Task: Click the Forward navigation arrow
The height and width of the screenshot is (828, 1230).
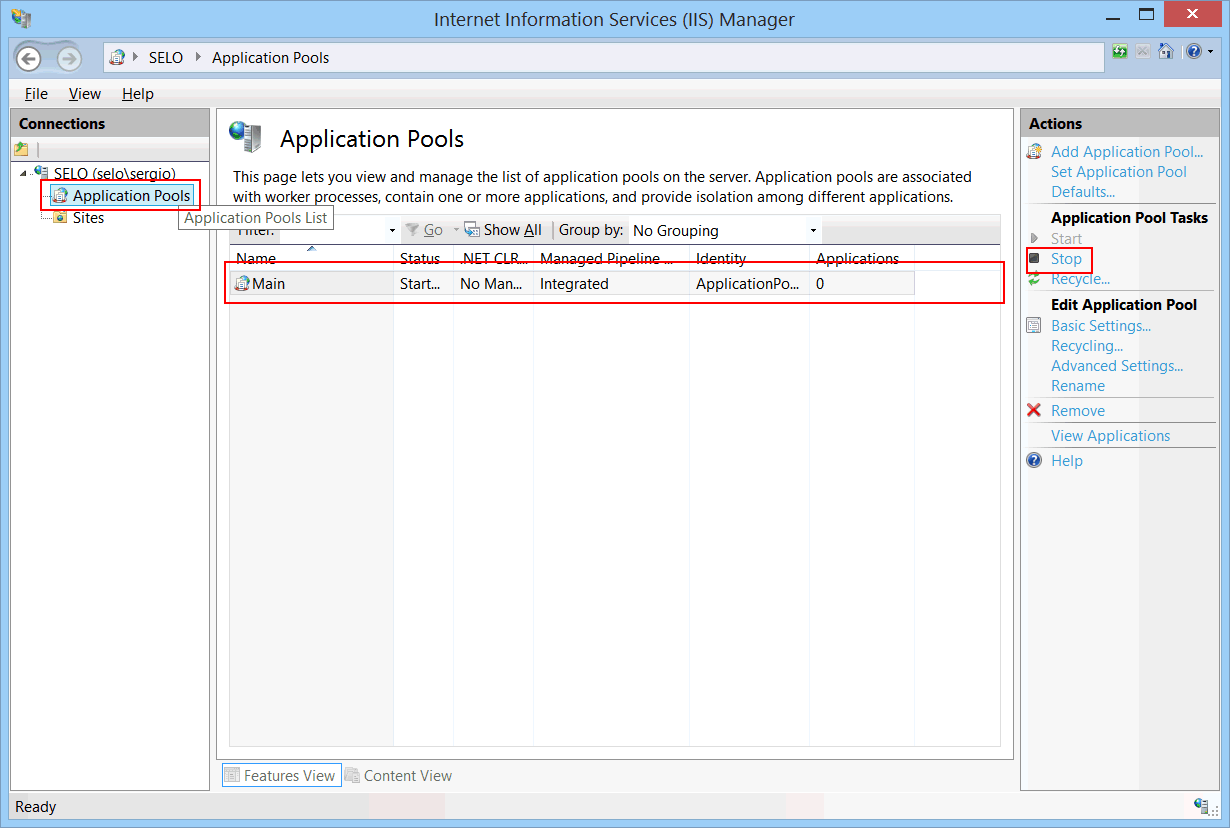Action: pos(68,58)
